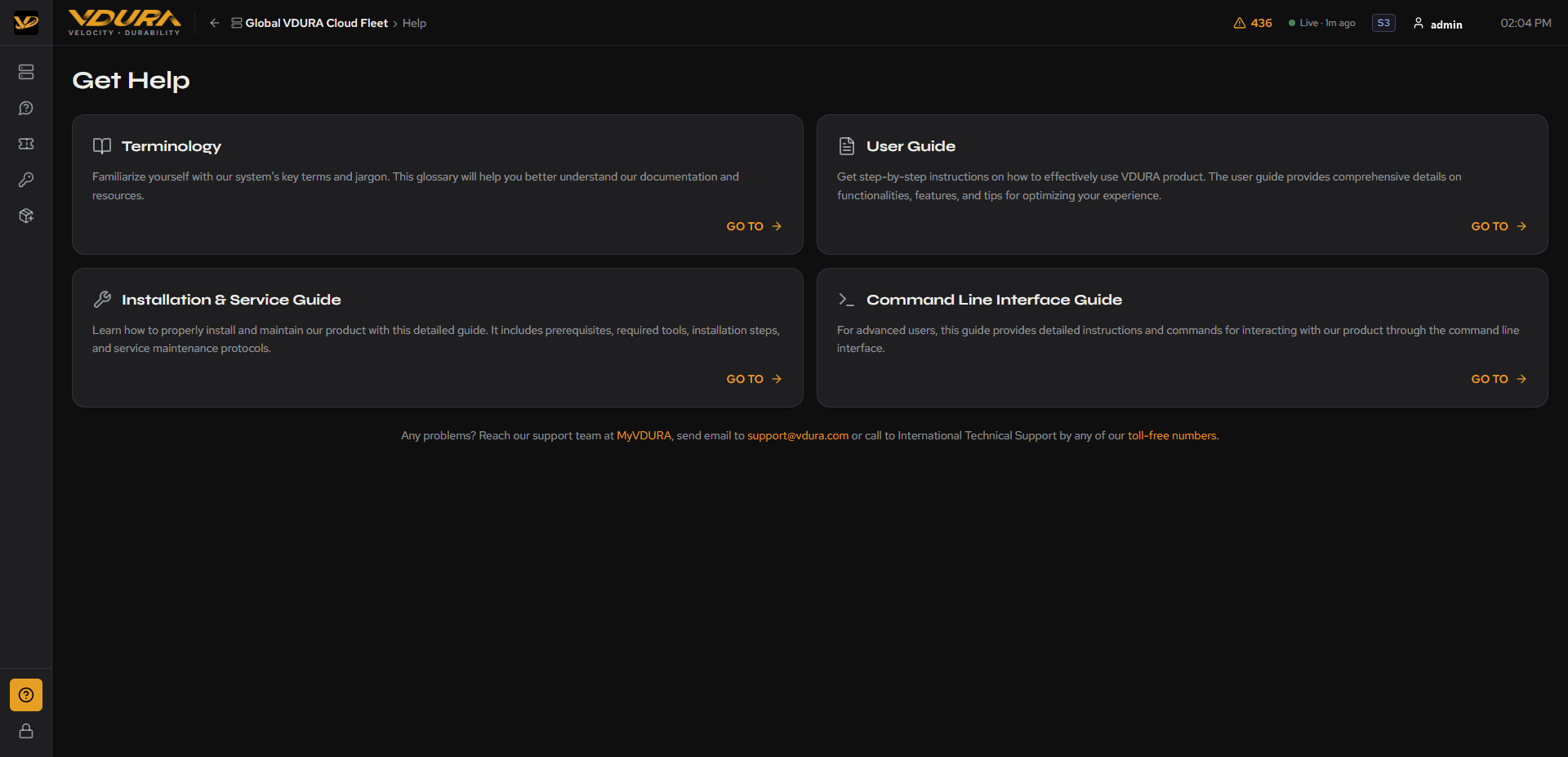Click the User Guide document icon
The image size is (1568, 757).
coord(847,146)
